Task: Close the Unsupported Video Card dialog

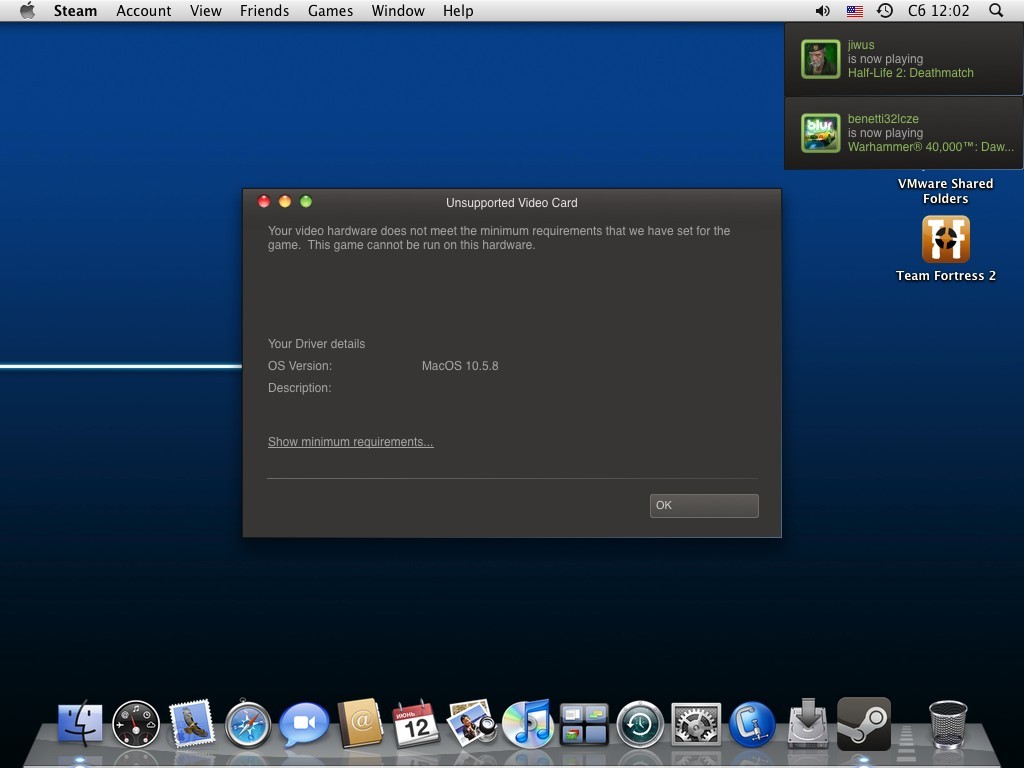Action: (264, 201)
